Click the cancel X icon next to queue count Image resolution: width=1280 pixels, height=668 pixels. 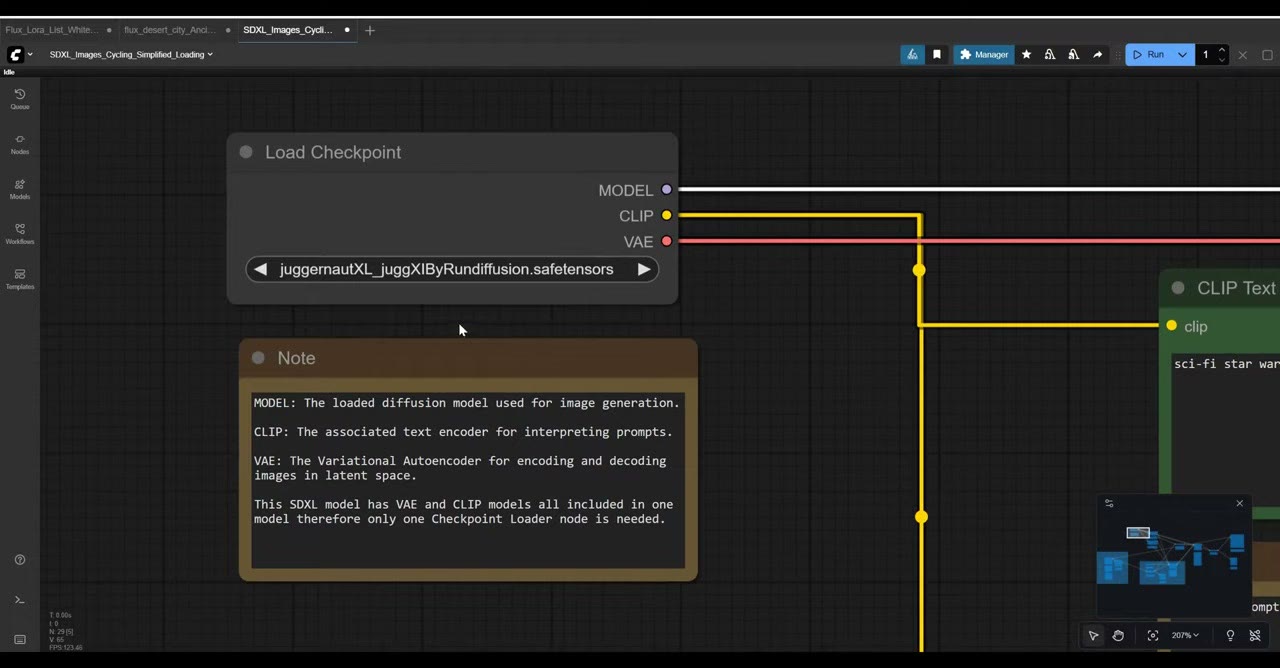[1242, 55]
